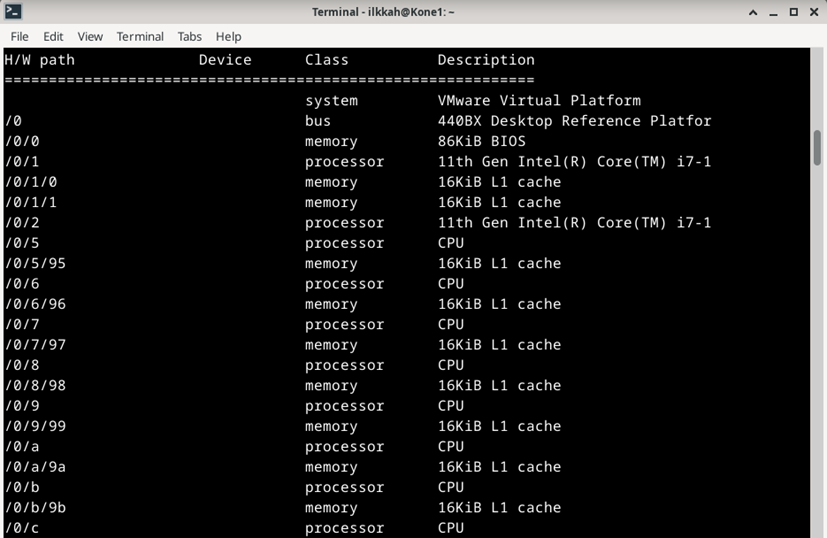827x538 pixels.
Task: Click the 'VMware Virtual Platform' text
Action: pos(539,101)
